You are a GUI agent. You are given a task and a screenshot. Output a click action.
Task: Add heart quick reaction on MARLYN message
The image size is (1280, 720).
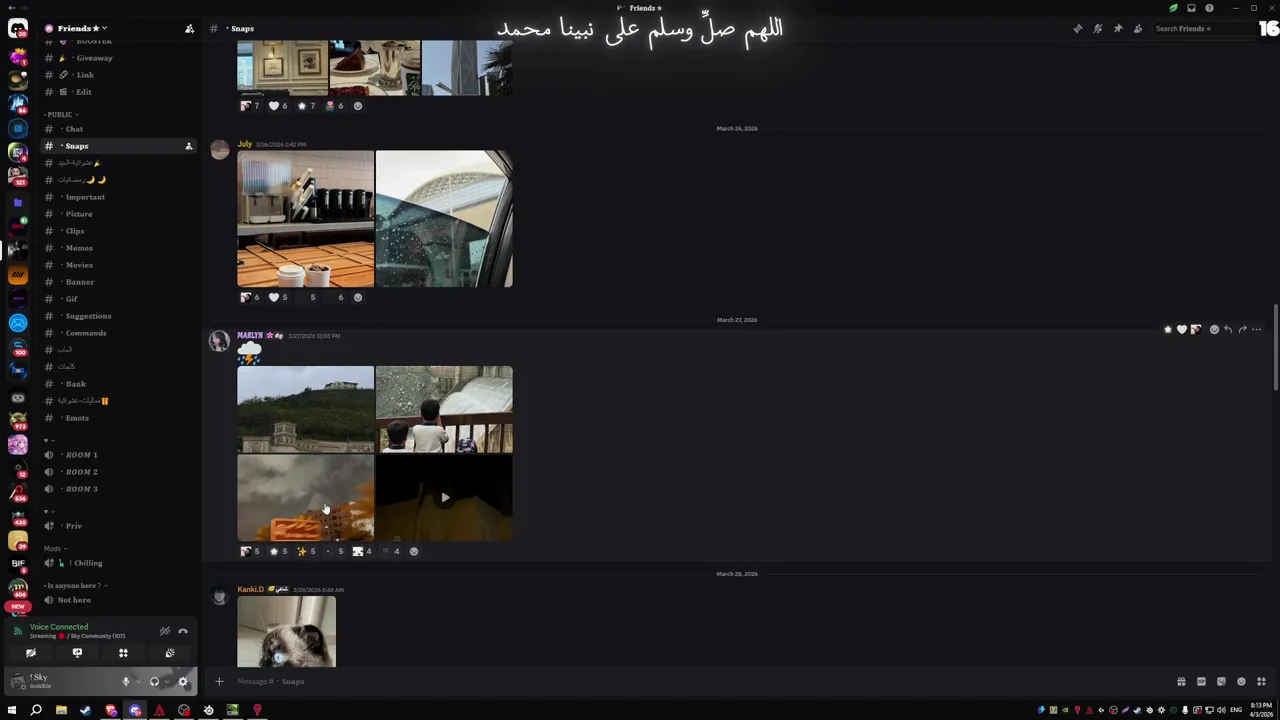[1181, 329]
